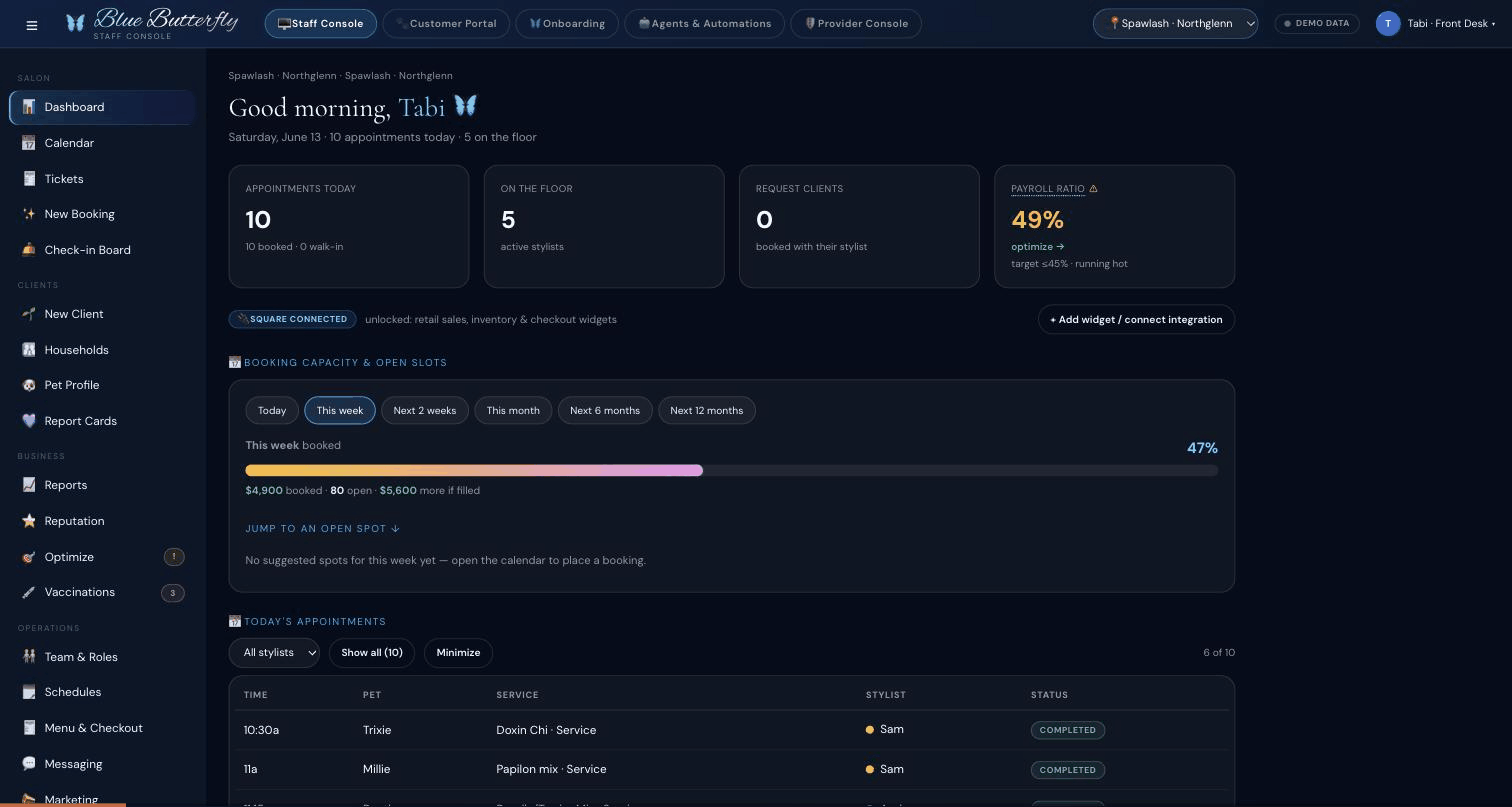Screen dimensions: 1512x807
Task: Click the Messaging speech bubble icon
Action: [29, 764]
